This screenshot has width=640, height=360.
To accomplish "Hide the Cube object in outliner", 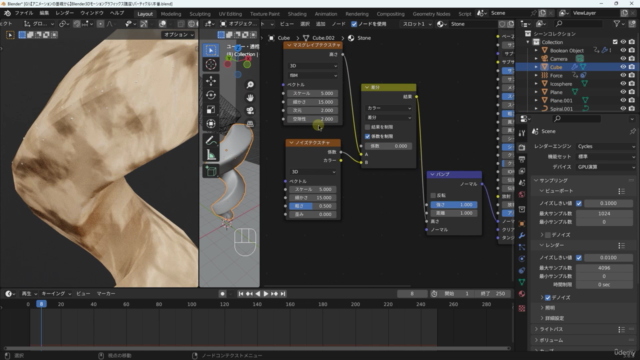I will pos(623,67).
